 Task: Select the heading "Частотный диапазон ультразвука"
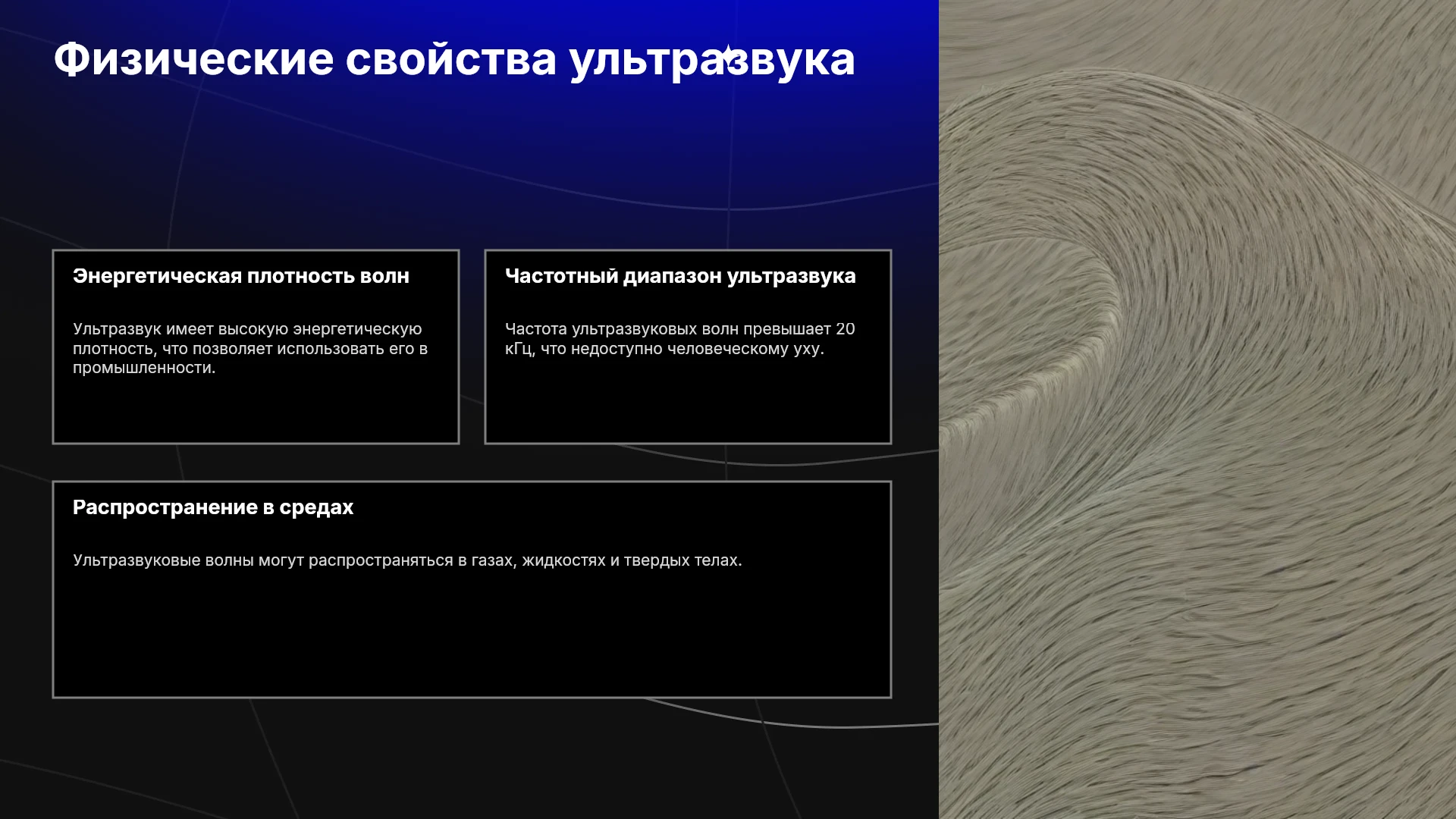coord(680,276)
